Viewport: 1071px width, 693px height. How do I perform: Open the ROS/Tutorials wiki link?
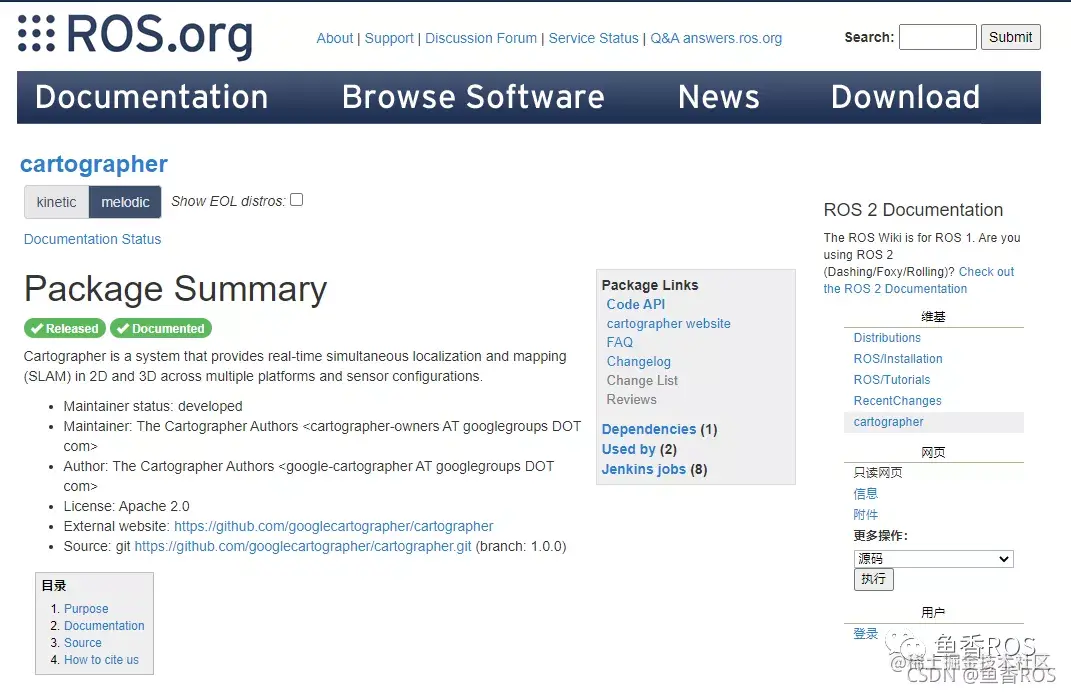pos(891,380)
